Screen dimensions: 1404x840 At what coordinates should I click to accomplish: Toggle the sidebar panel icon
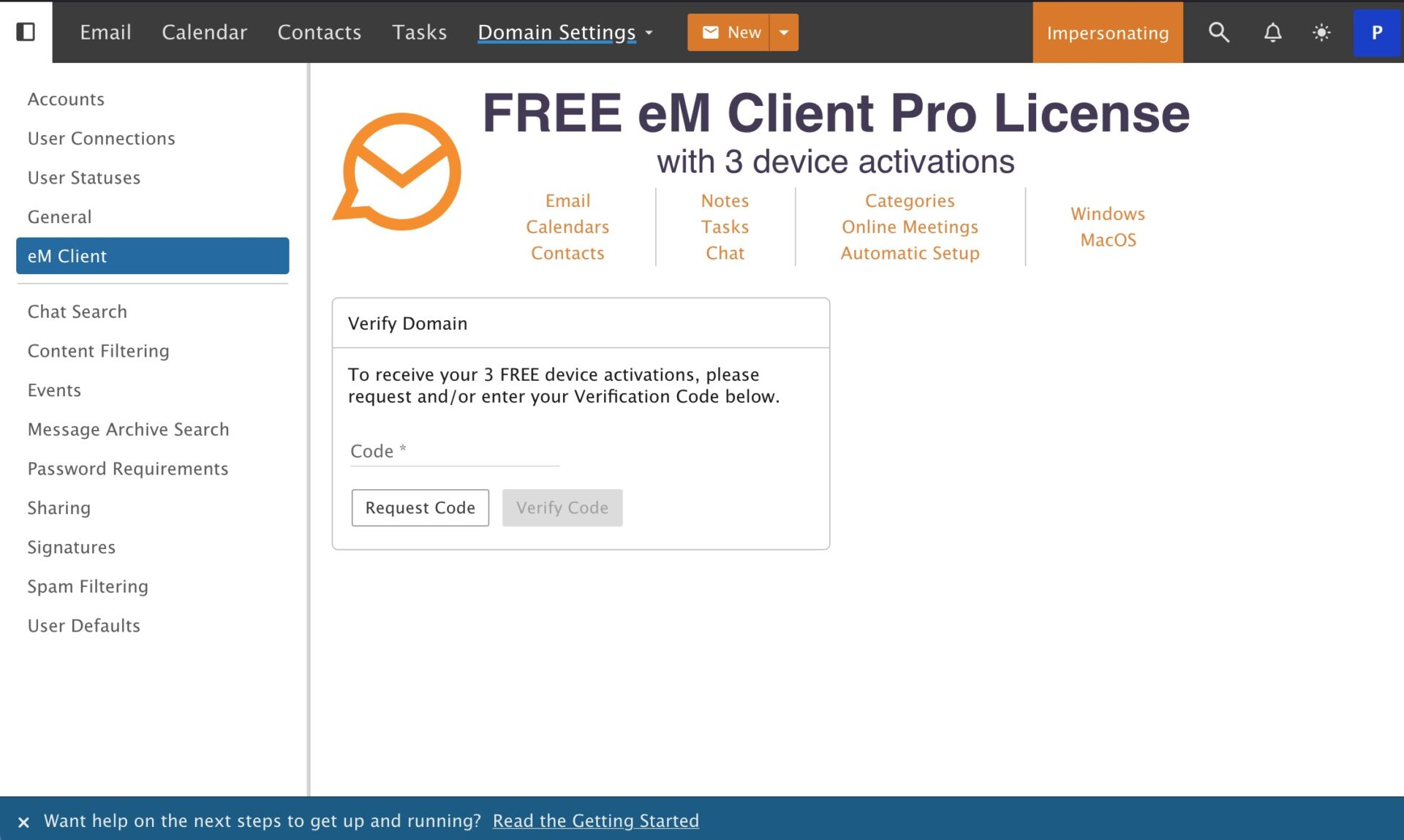click(26, 32)
